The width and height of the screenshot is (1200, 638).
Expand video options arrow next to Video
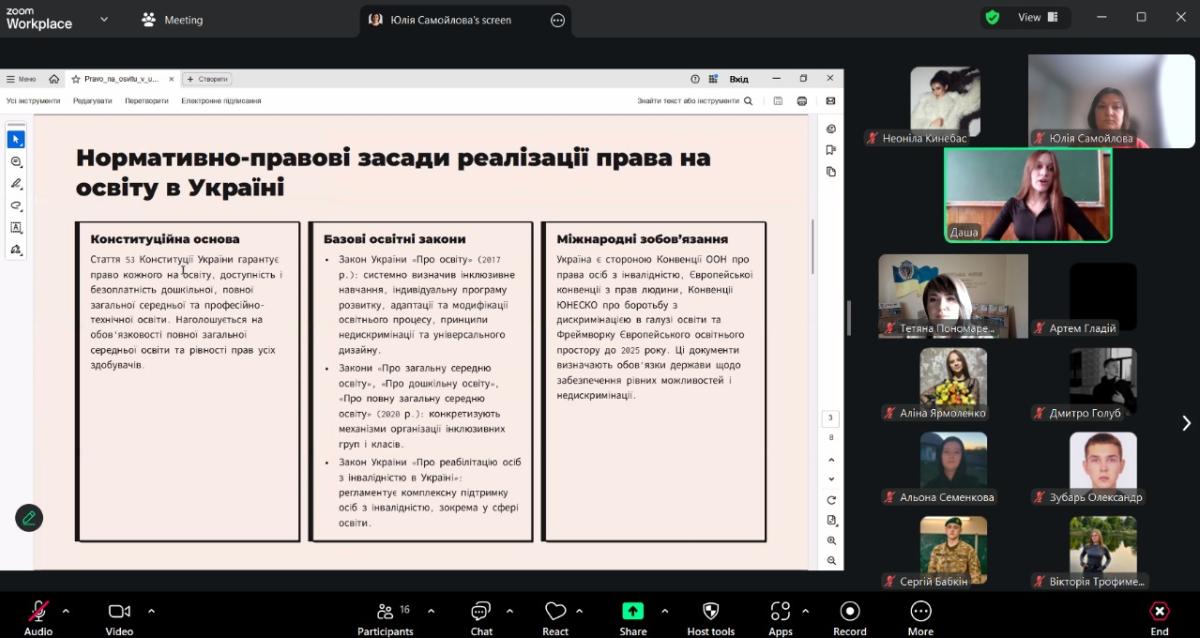coord(151,610)
